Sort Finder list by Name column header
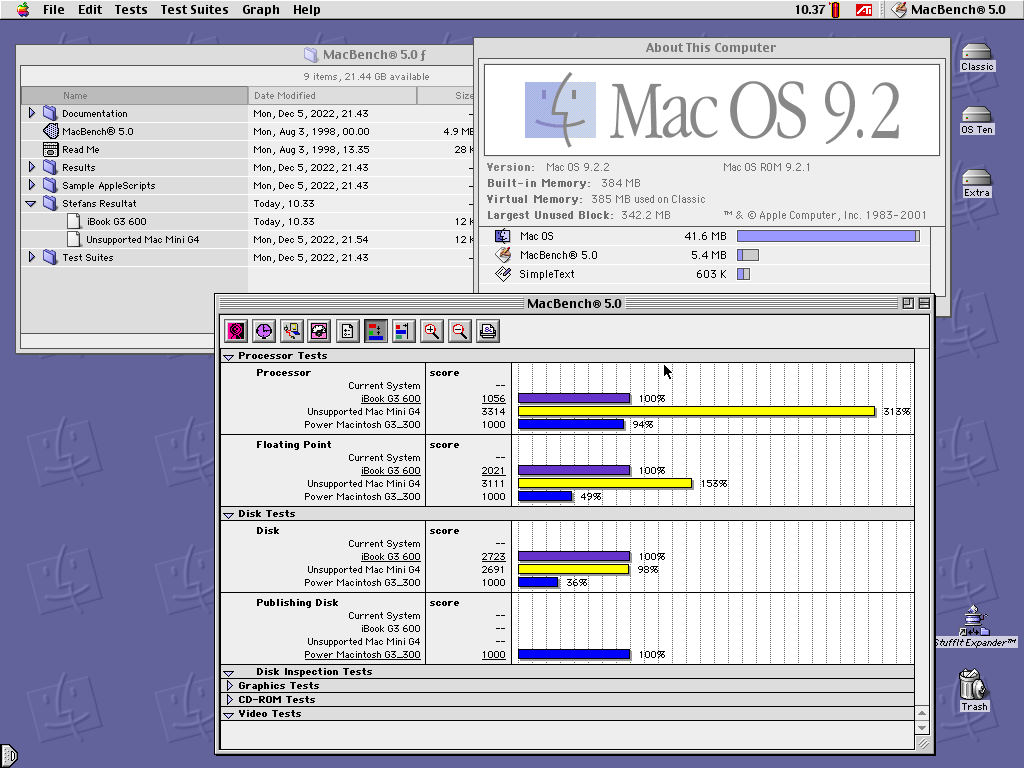The image size is (1024, 768). click(135, 95)
